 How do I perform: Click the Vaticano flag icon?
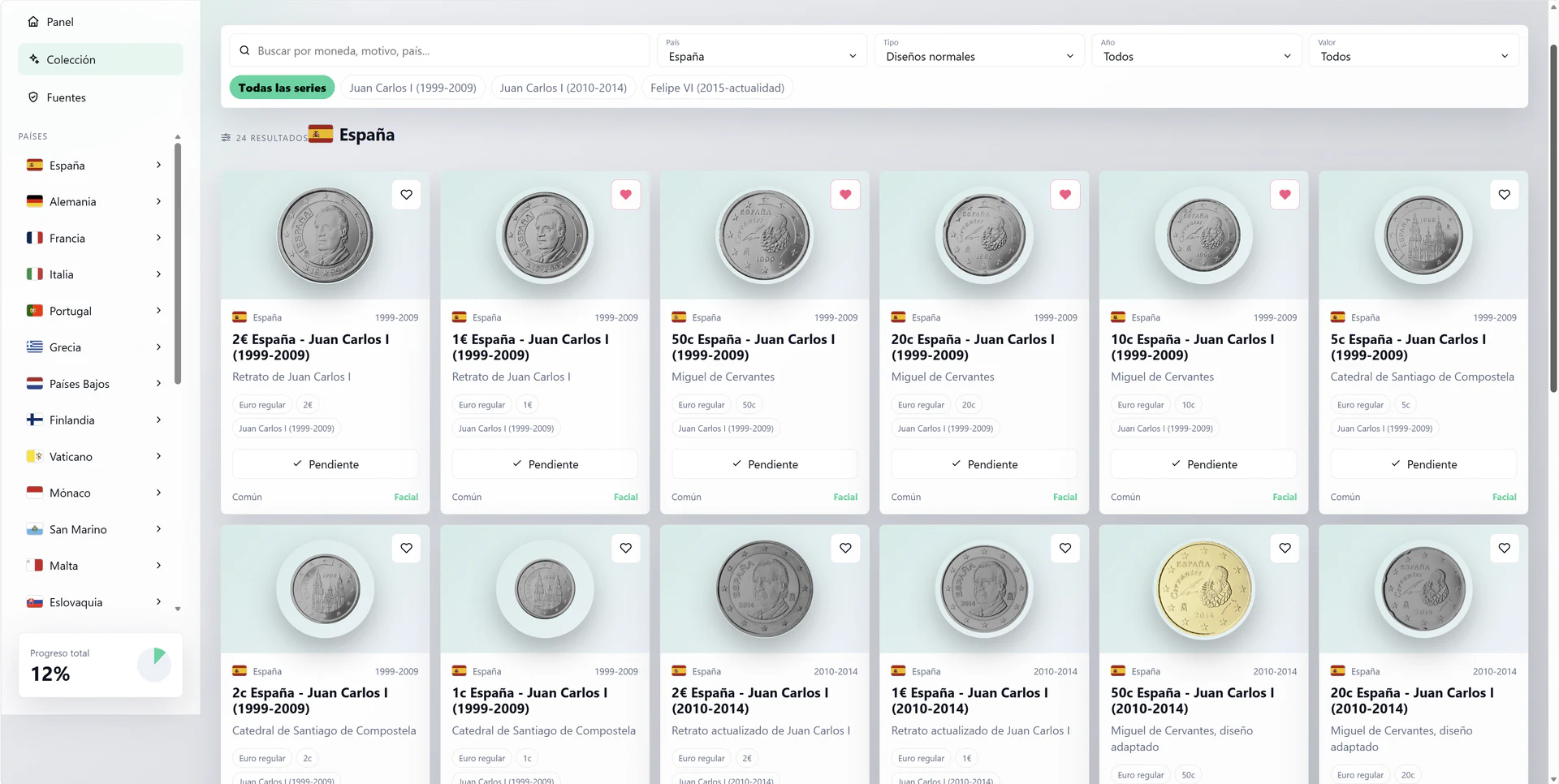(35, 456)
